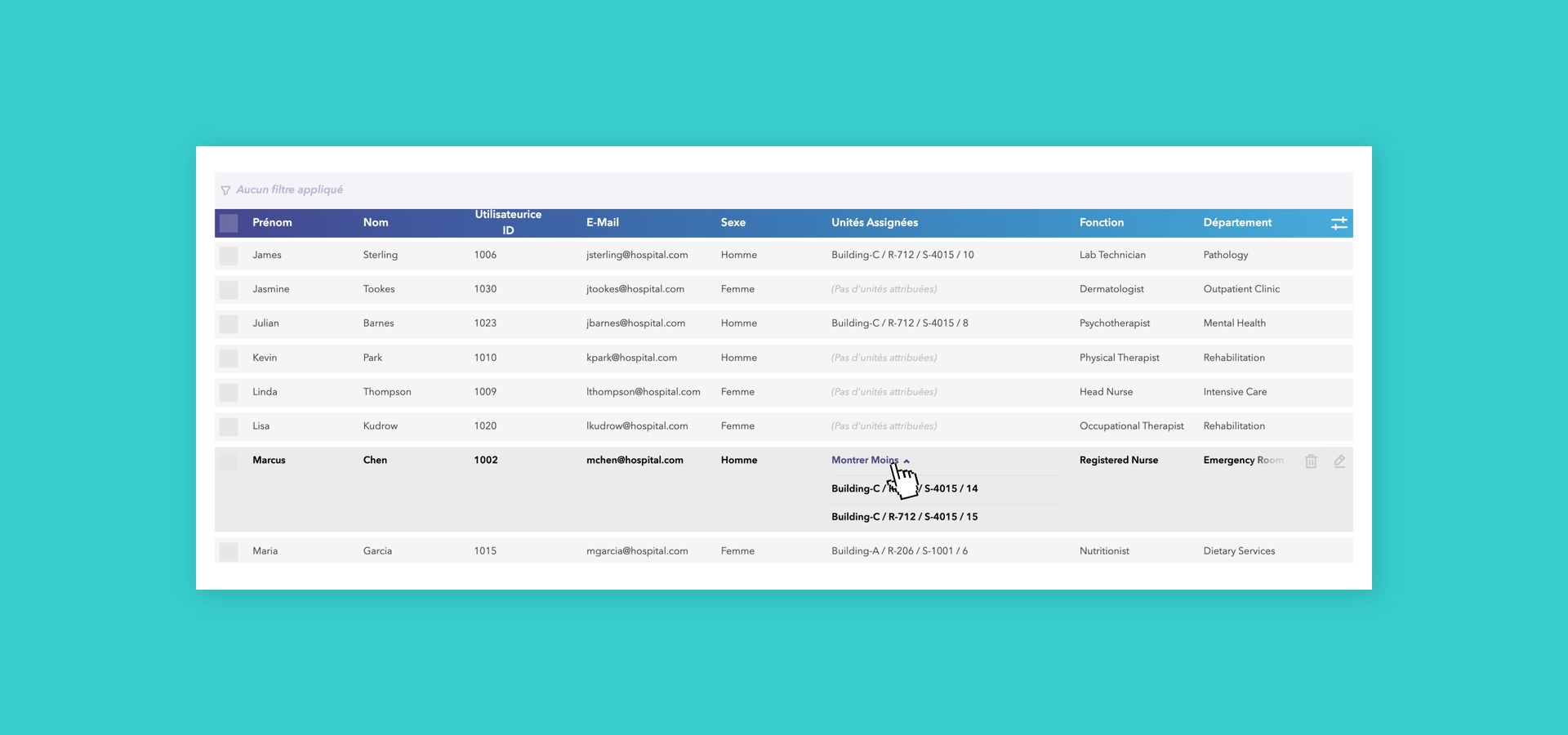Sort by the Département column header

pos(1236,222)
